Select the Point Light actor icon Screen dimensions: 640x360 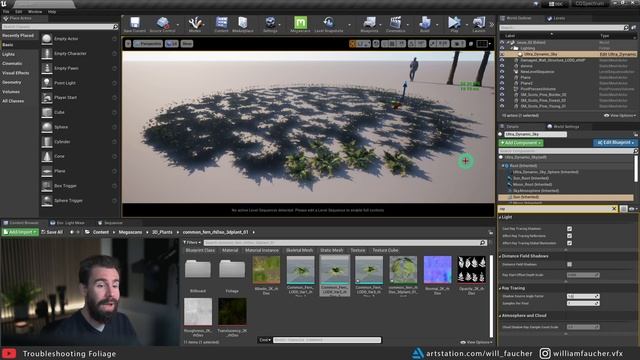pyautogui.click(x=47, y=83)
